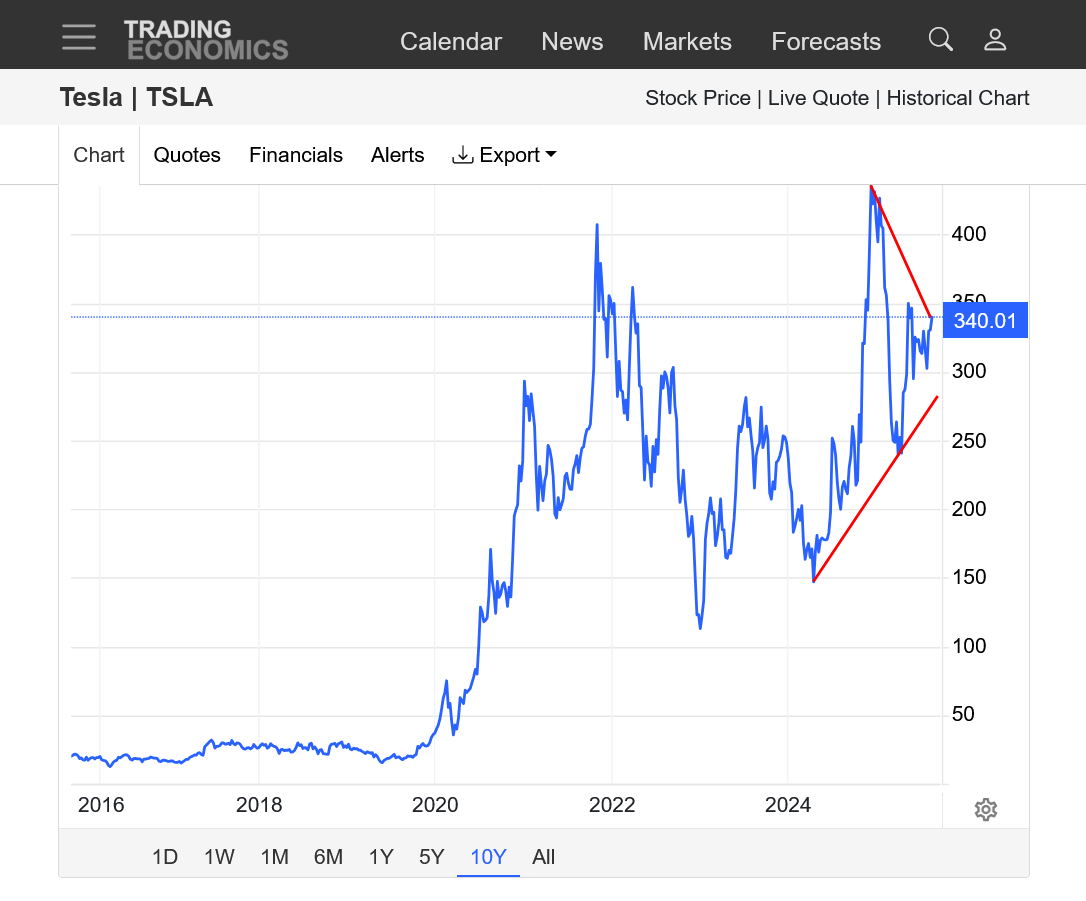Open chart settings gear icon
The image size is (1086, 901).
(986, 809)
